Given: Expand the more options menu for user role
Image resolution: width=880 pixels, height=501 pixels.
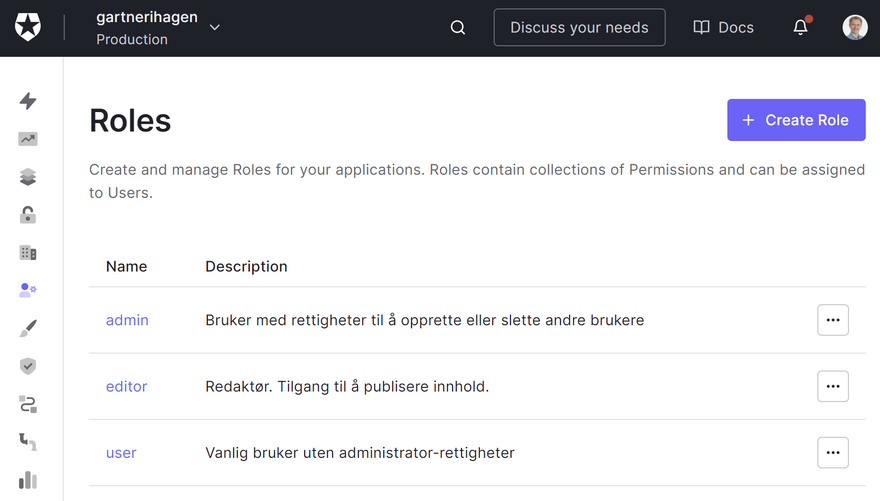Looking at the screenshot, I should (x=833, y=453).
